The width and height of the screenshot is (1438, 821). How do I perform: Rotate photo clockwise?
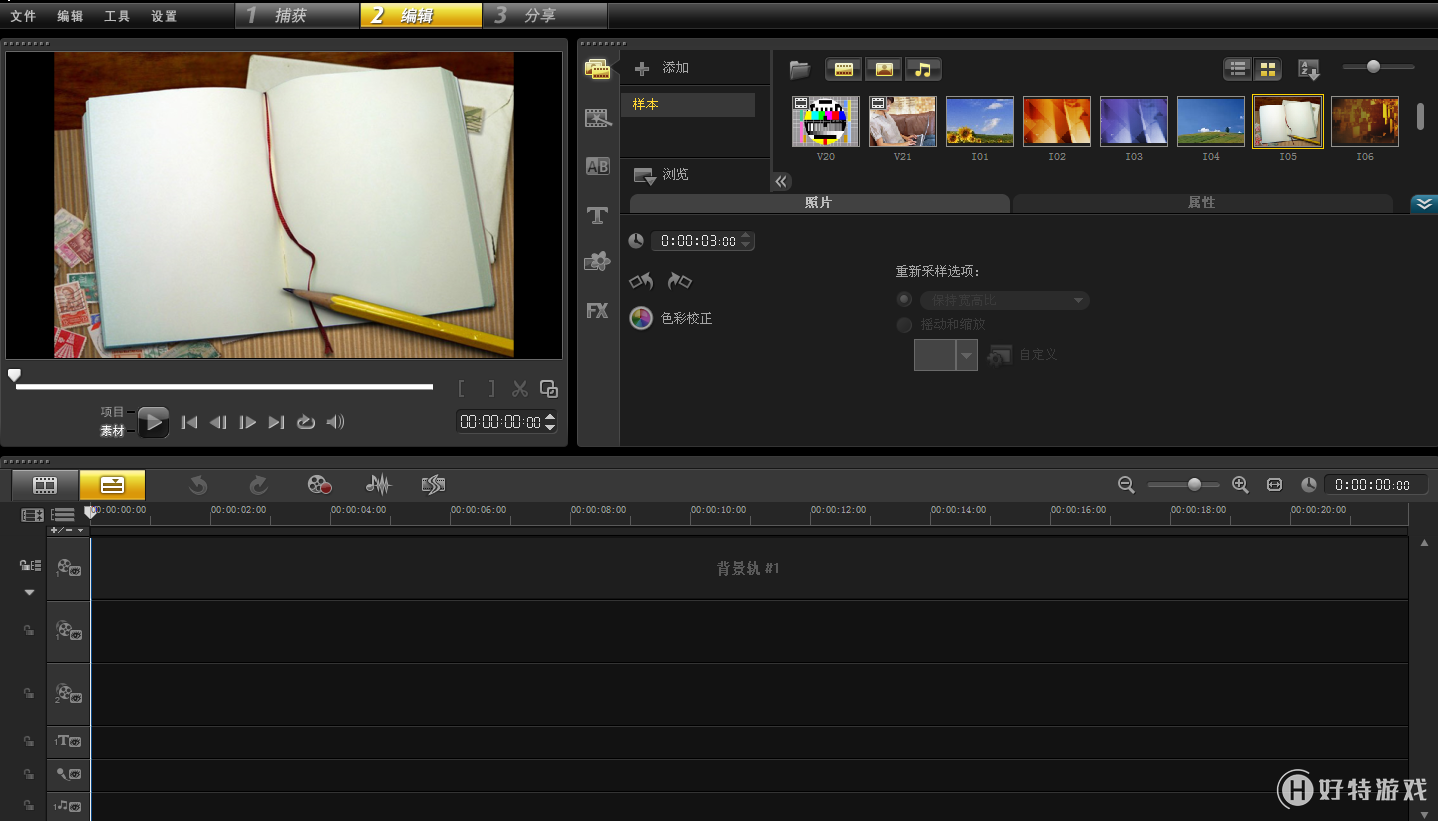point(679,281)
